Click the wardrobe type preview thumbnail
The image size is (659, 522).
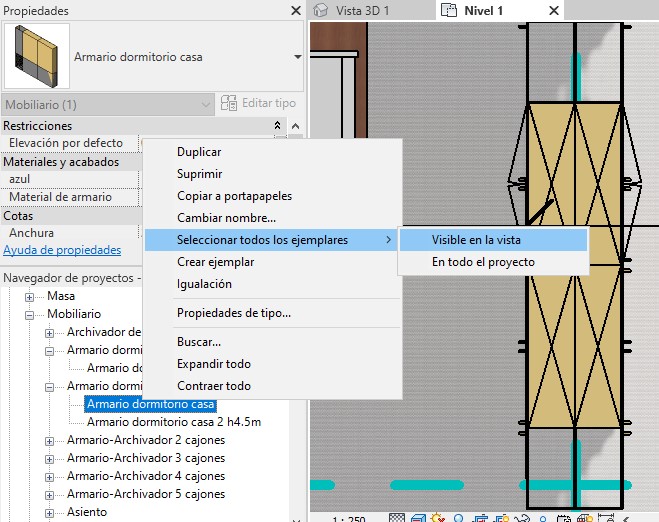(x=37, y=57)
